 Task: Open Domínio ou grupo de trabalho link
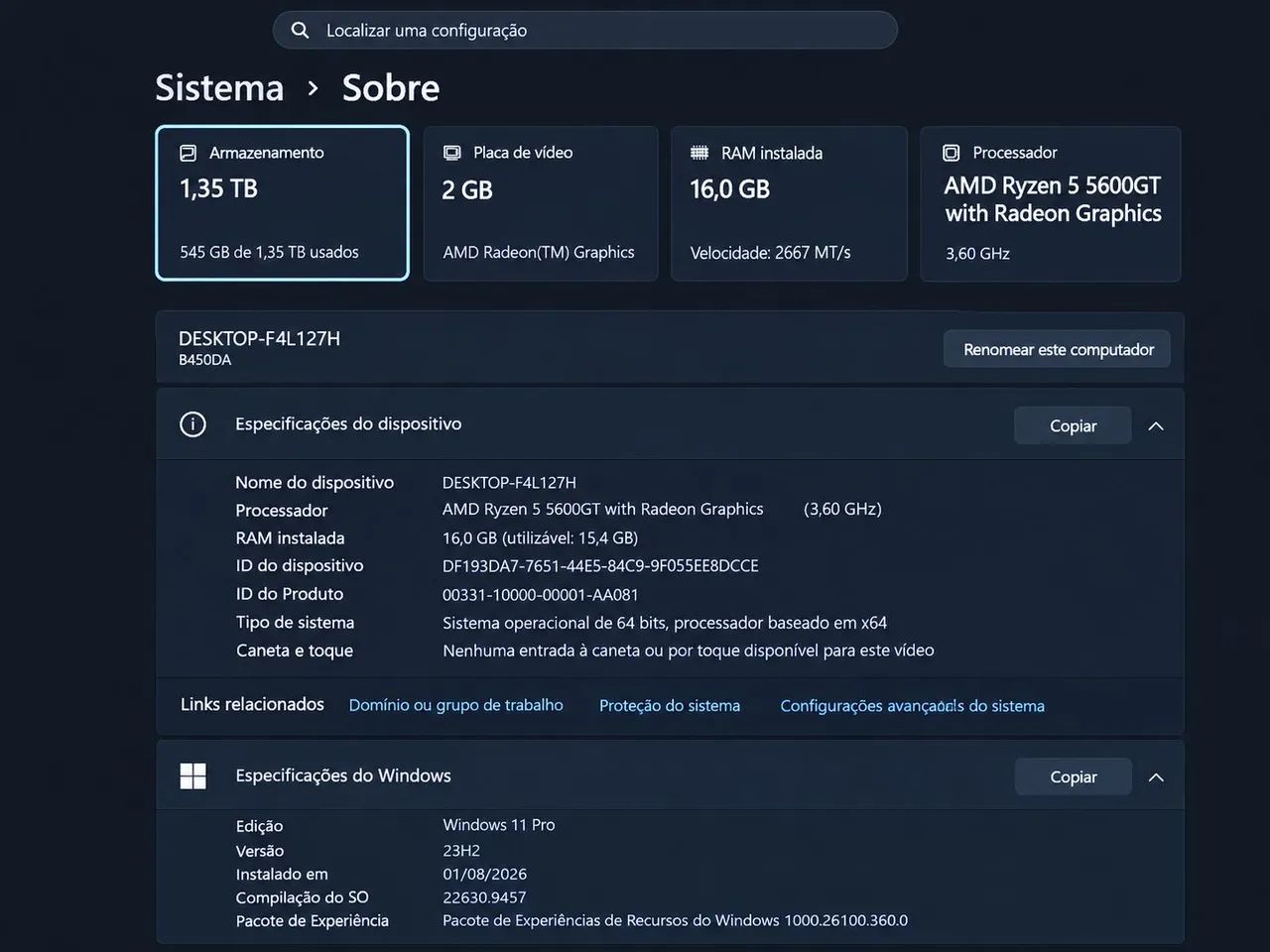point(455,705)
